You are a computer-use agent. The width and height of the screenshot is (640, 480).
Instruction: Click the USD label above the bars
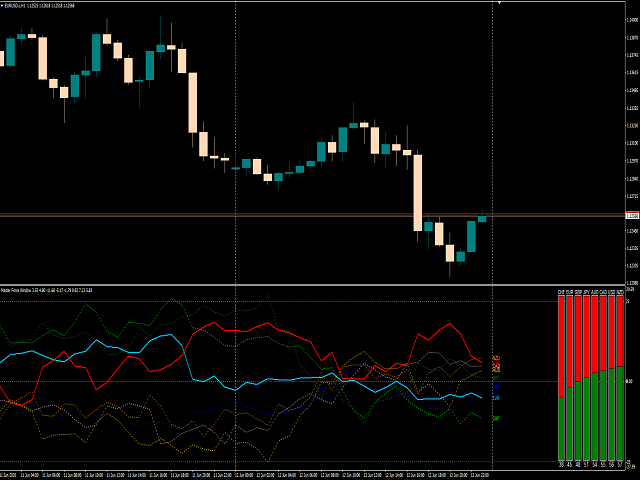(611, 292)
